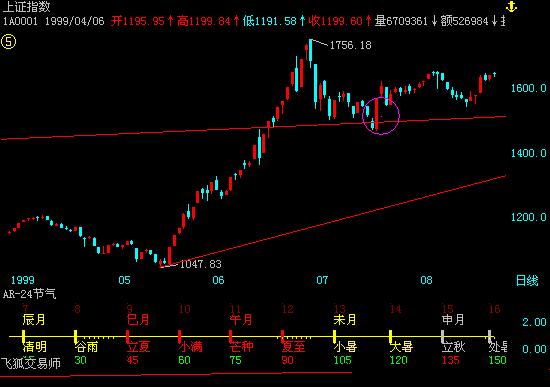This screenshot has width=550, height=387.
Task: Click the 辰月 month label
Action: [x=34, y=320]
